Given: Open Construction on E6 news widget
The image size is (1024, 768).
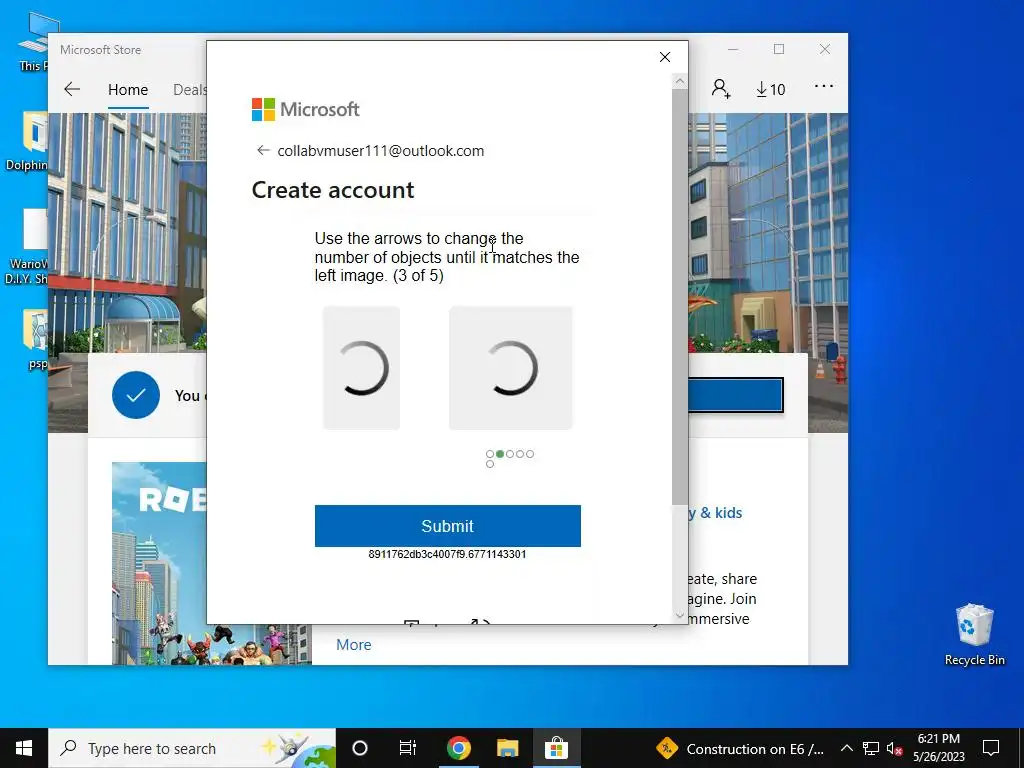Looking at the screenshot, I should coord(741,748).
